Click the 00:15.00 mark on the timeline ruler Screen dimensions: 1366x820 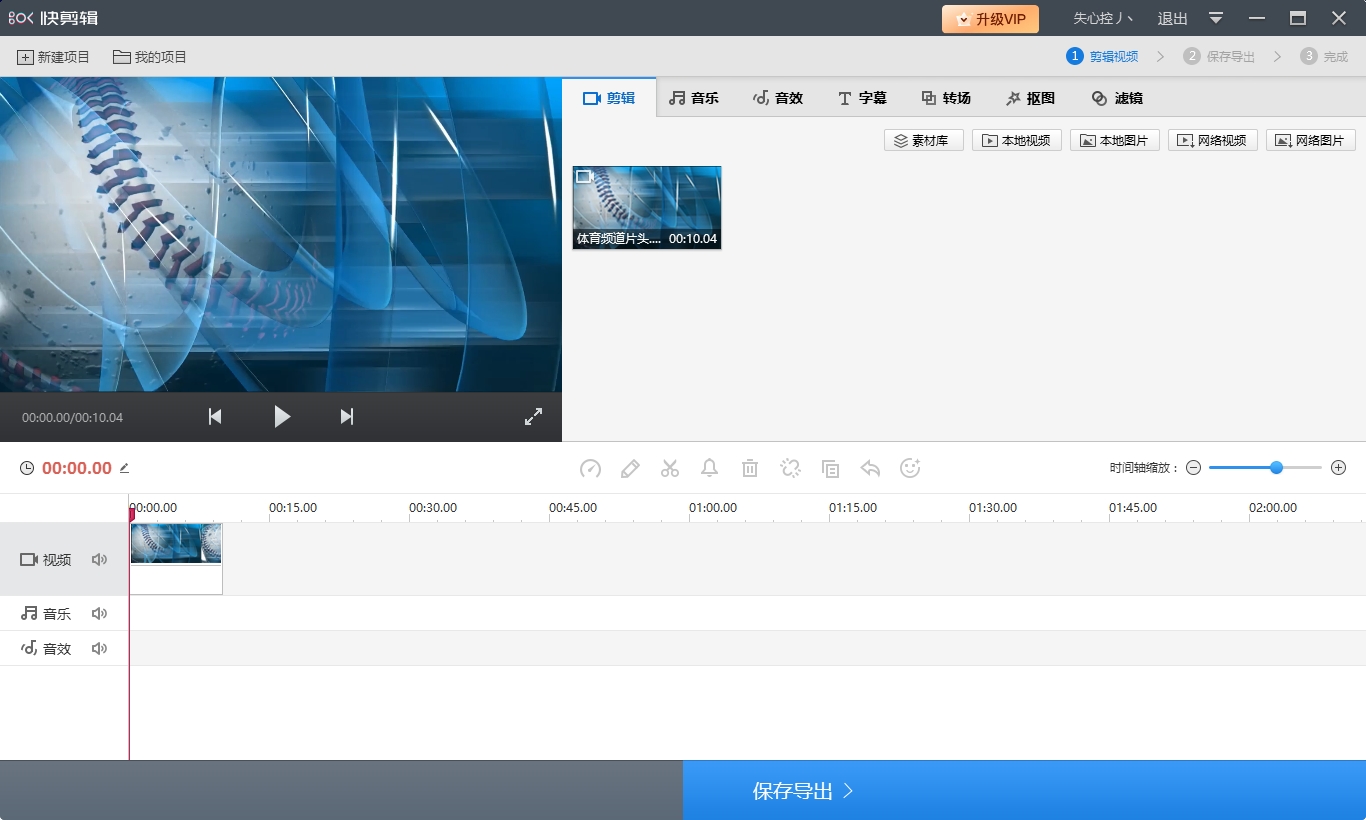(x=293, y=508)
